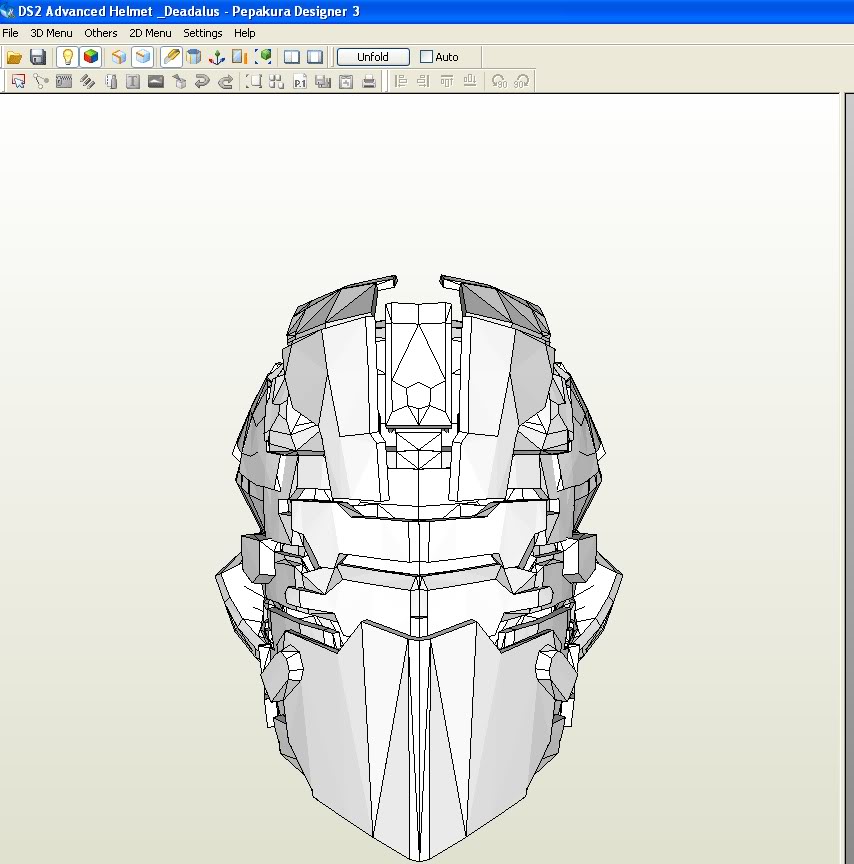Redo the last action
This screenshot has width=854, height=864.
[225, 82]
